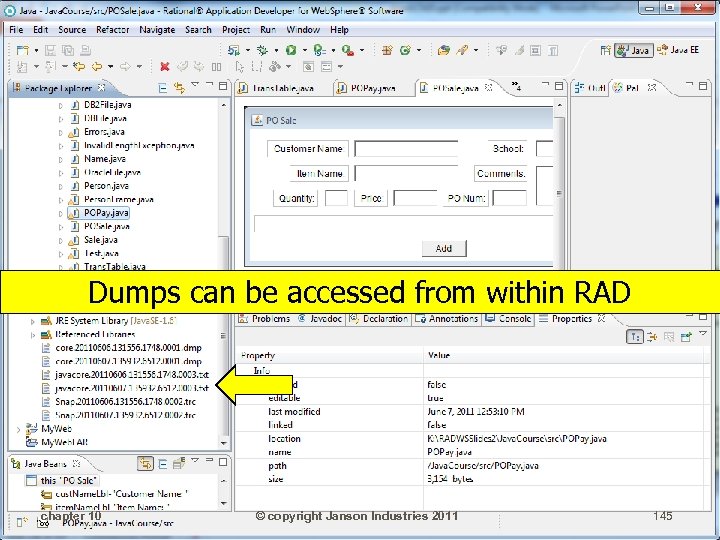Click the Search flashlight toolbar icon
Image resolution: width=720 pixels, height=540 pixels.
tap(462, 50)
